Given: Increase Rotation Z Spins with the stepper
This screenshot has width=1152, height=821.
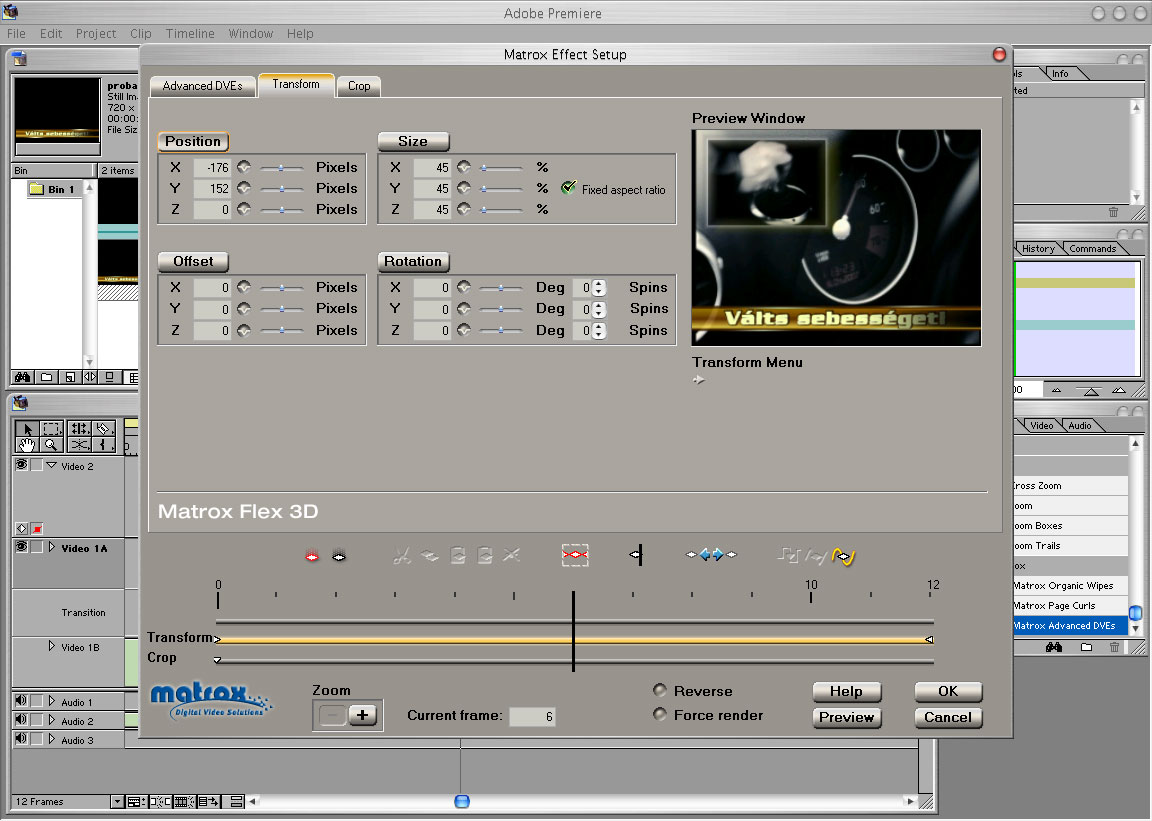Looking at the screenshot, I should (600, 326).
